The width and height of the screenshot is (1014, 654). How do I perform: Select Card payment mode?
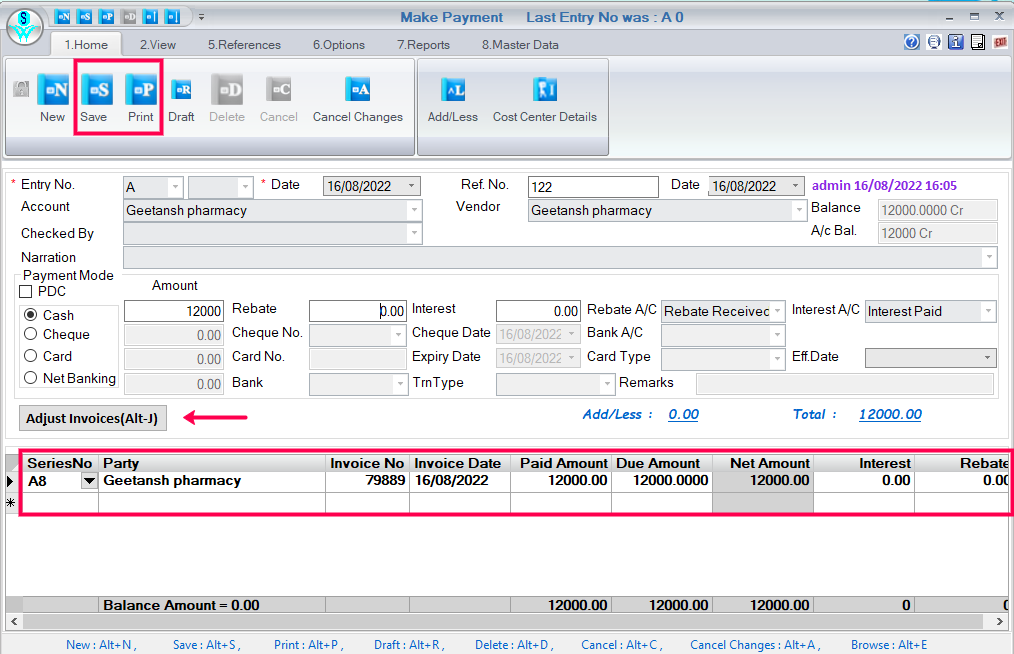(30, 356)
